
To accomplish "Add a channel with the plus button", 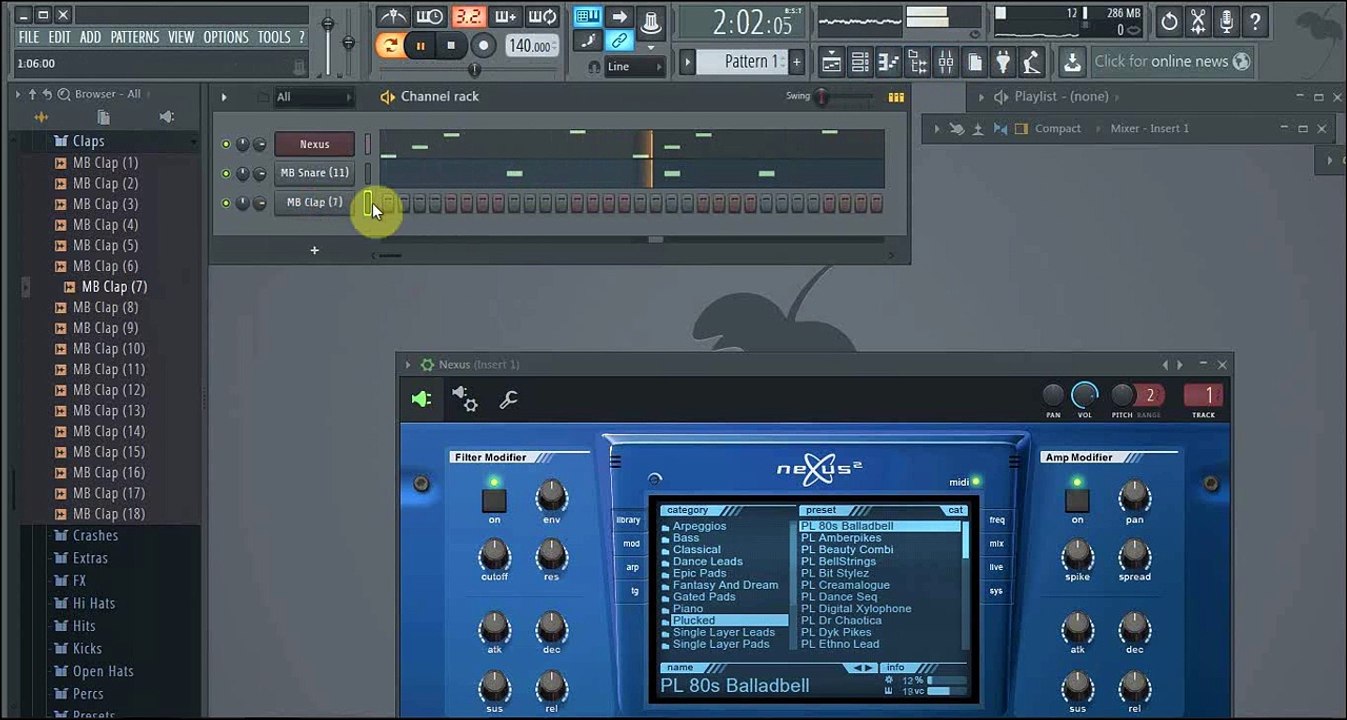I will [x=314, y=250].
